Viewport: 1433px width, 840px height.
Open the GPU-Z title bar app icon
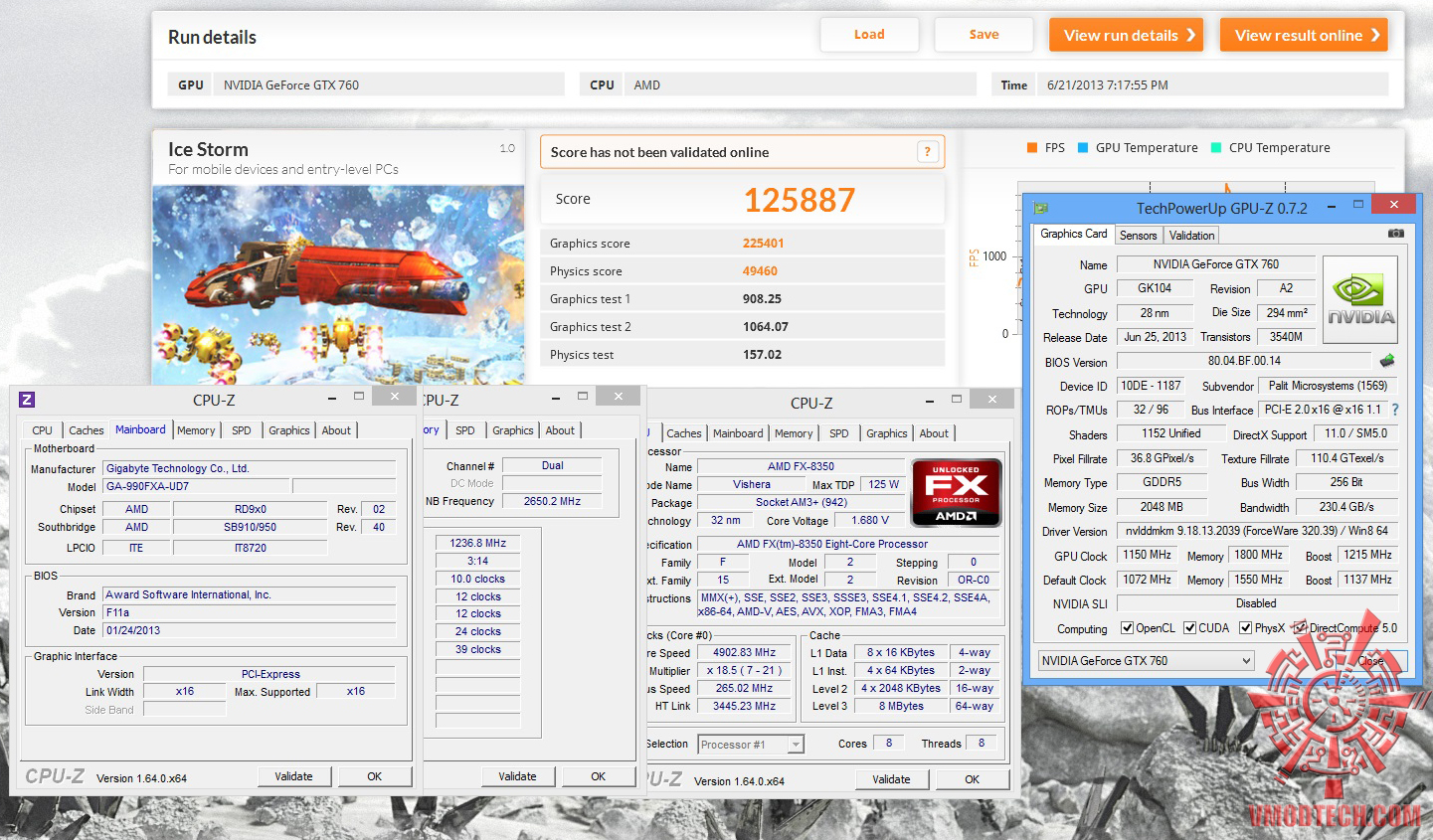[x=1041, y=208]
